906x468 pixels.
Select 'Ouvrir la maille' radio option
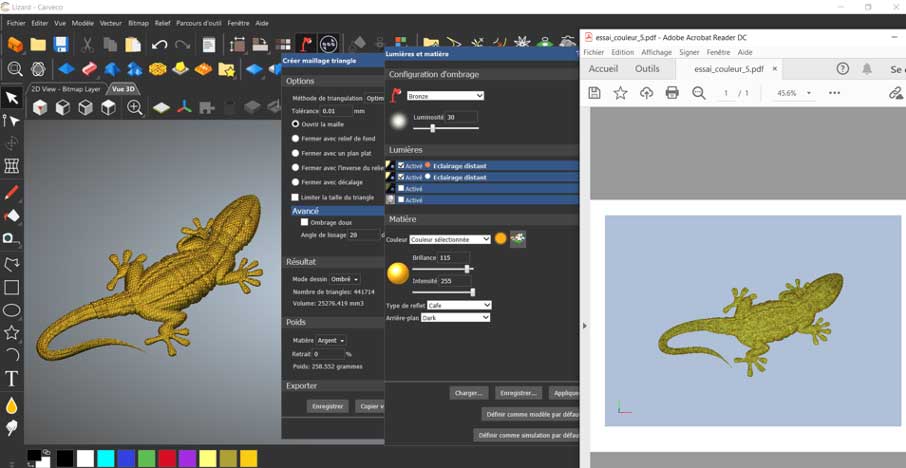coord(295,124)
